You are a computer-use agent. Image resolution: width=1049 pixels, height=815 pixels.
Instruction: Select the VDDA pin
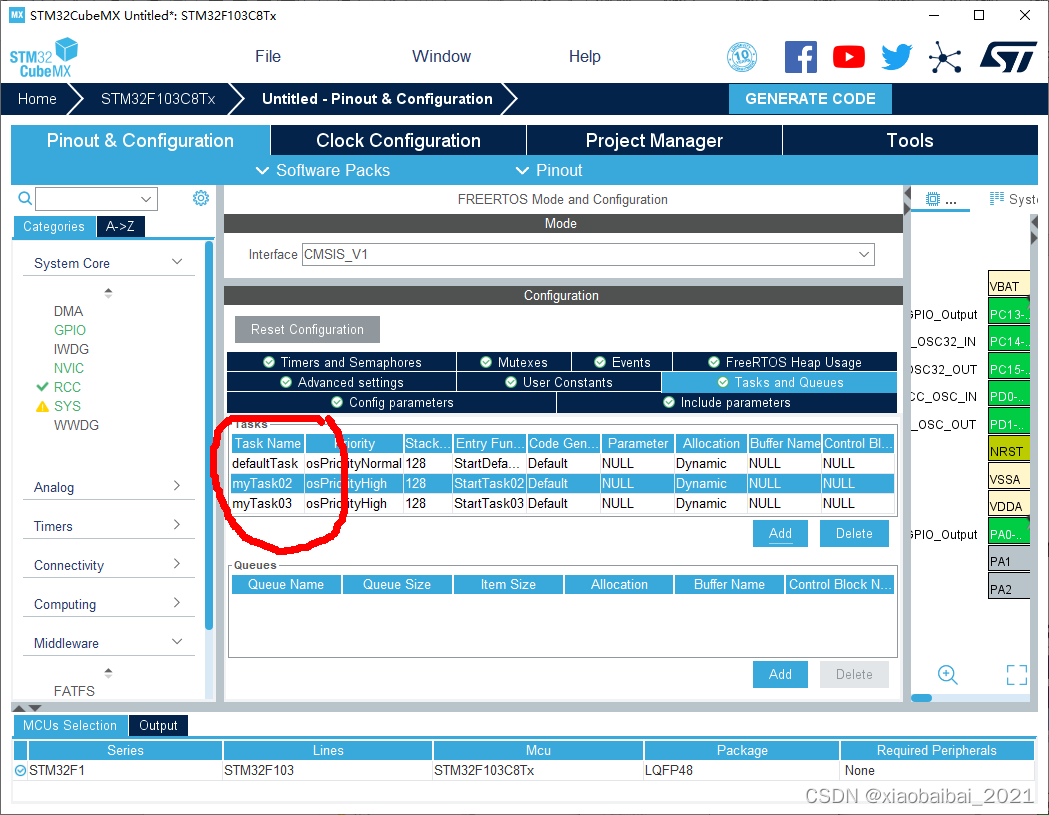(1008, 506)
